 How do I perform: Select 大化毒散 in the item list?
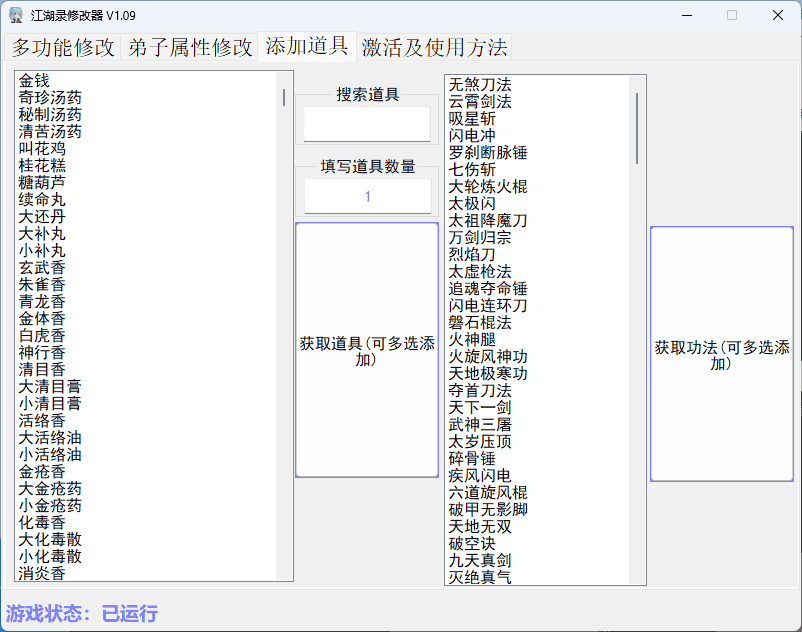tap(50, 539)
